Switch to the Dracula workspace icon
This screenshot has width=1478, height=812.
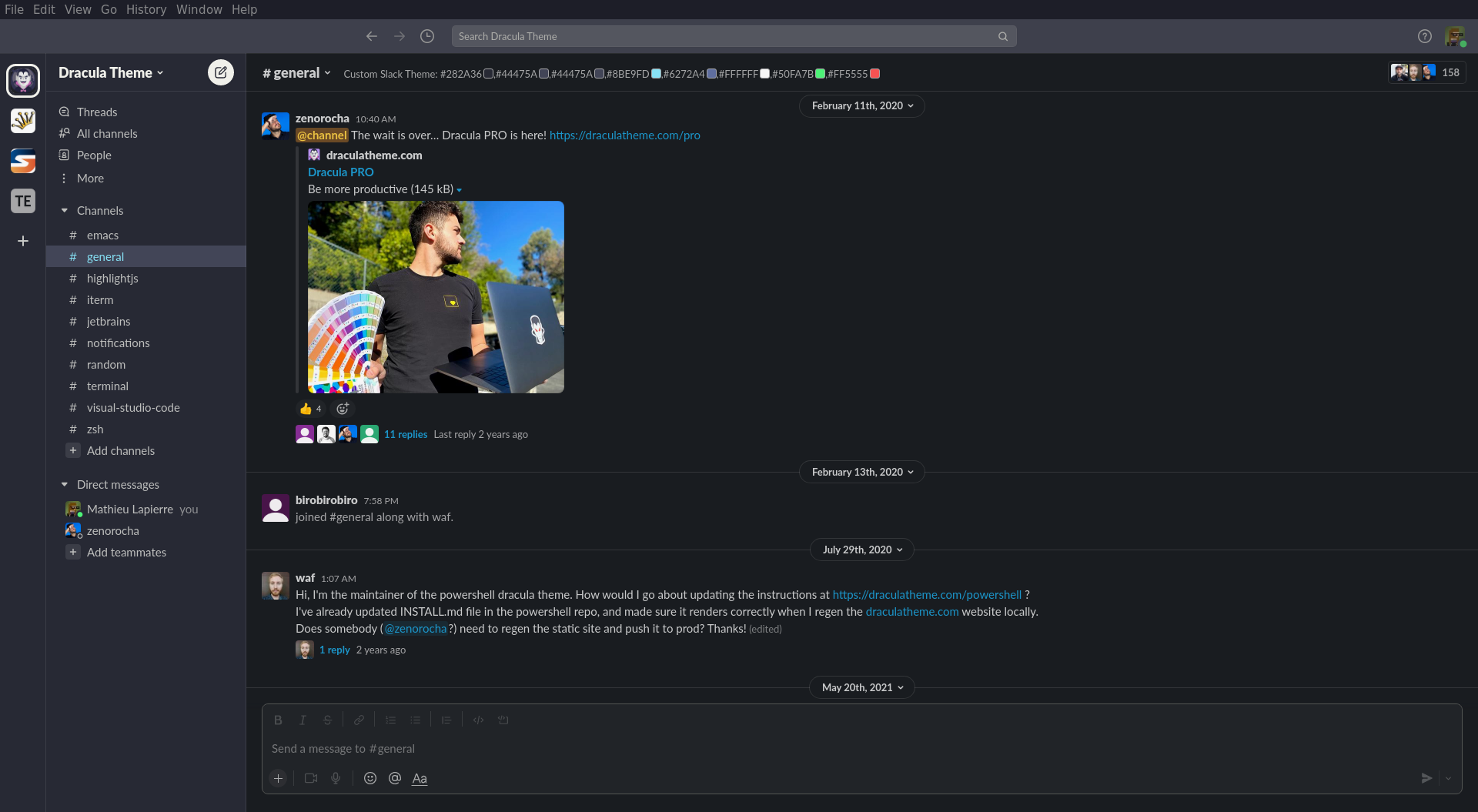coord(23,80)
